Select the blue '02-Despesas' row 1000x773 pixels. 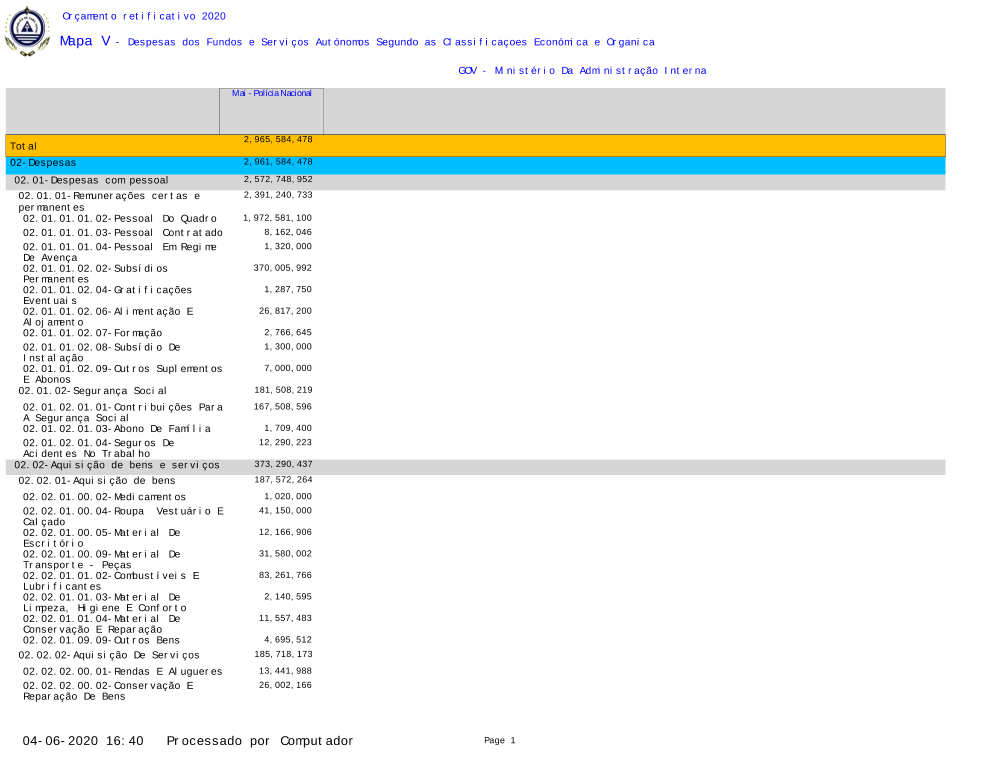pos(475,162)
